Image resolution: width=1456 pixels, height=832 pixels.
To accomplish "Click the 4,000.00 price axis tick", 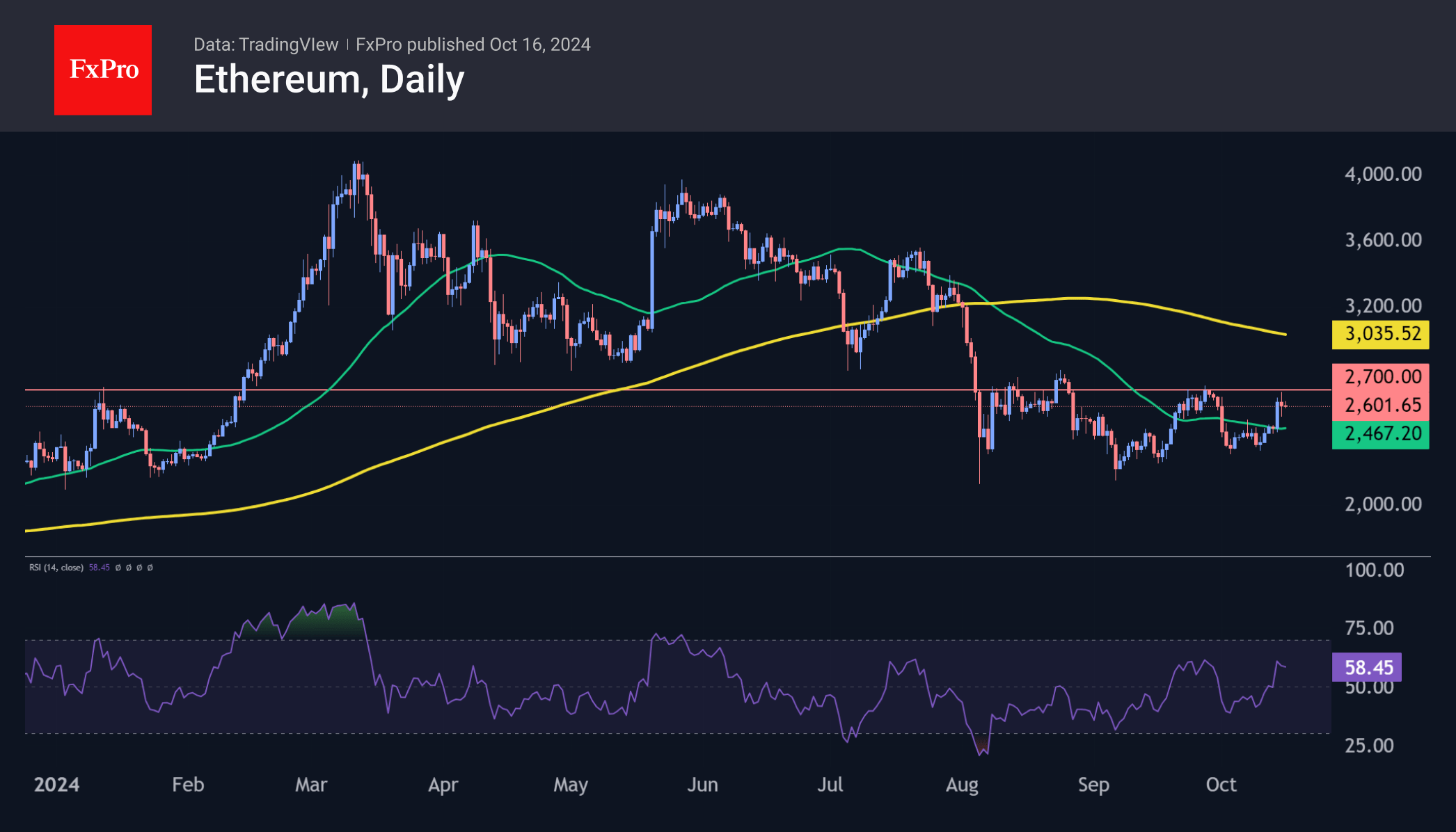I will (1383, 174).
